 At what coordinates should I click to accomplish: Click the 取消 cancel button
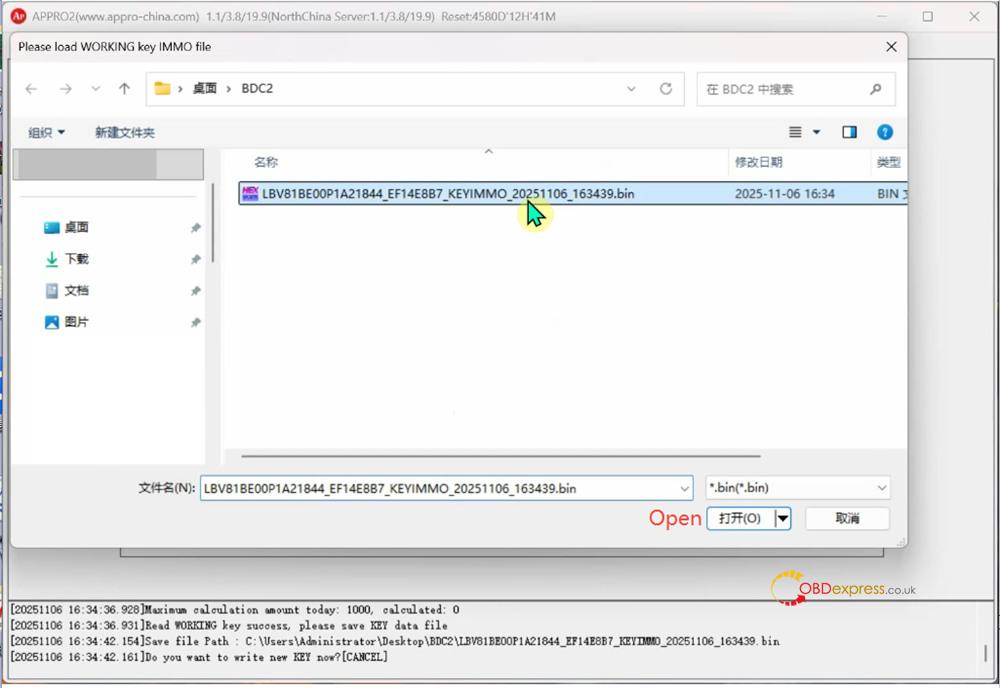click(x=847, y=518)
